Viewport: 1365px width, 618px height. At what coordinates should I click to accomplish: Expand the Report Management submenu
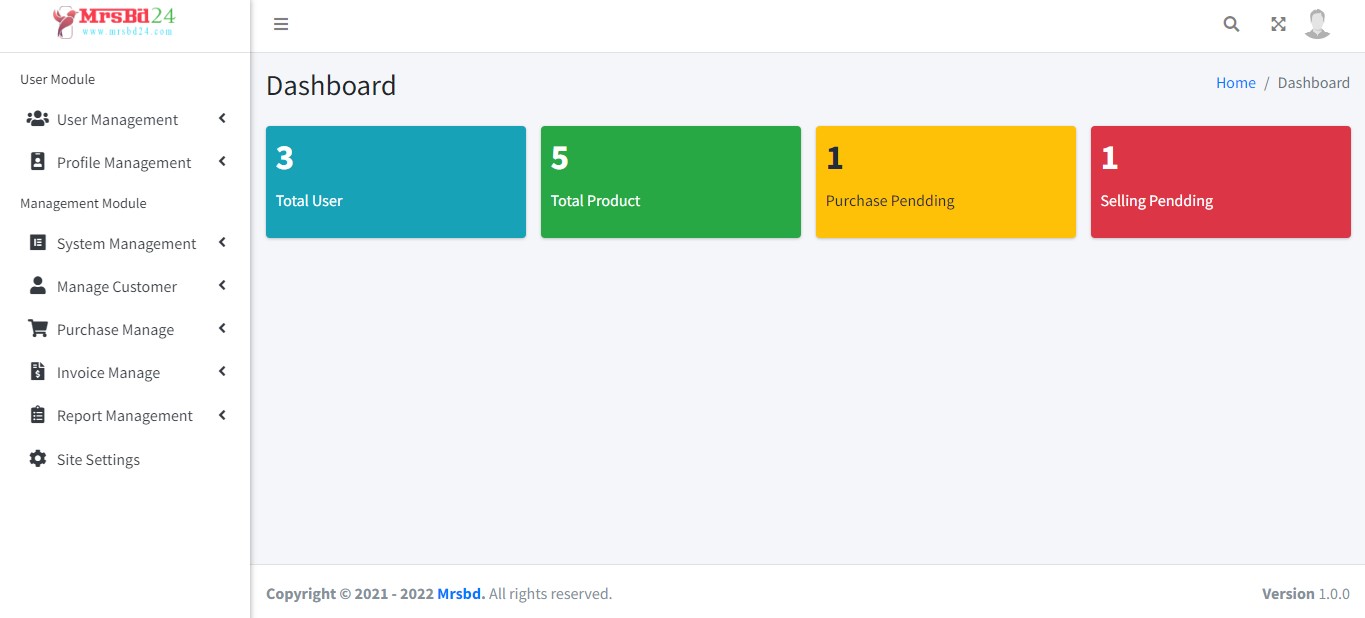221,414
